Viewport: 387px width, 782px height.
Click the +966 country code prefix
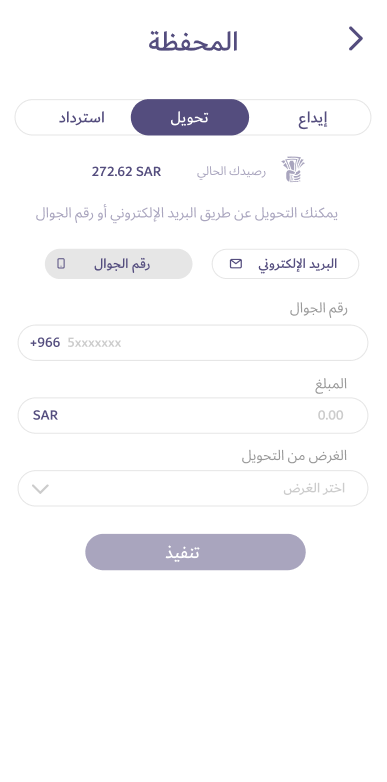coord(45,343)
